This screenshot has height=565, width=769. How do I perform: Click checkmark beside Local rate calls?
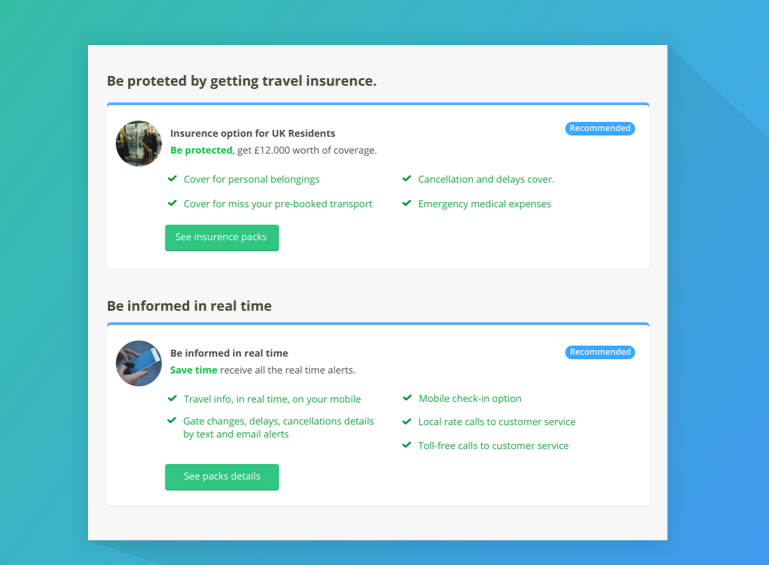click(407, 421)
